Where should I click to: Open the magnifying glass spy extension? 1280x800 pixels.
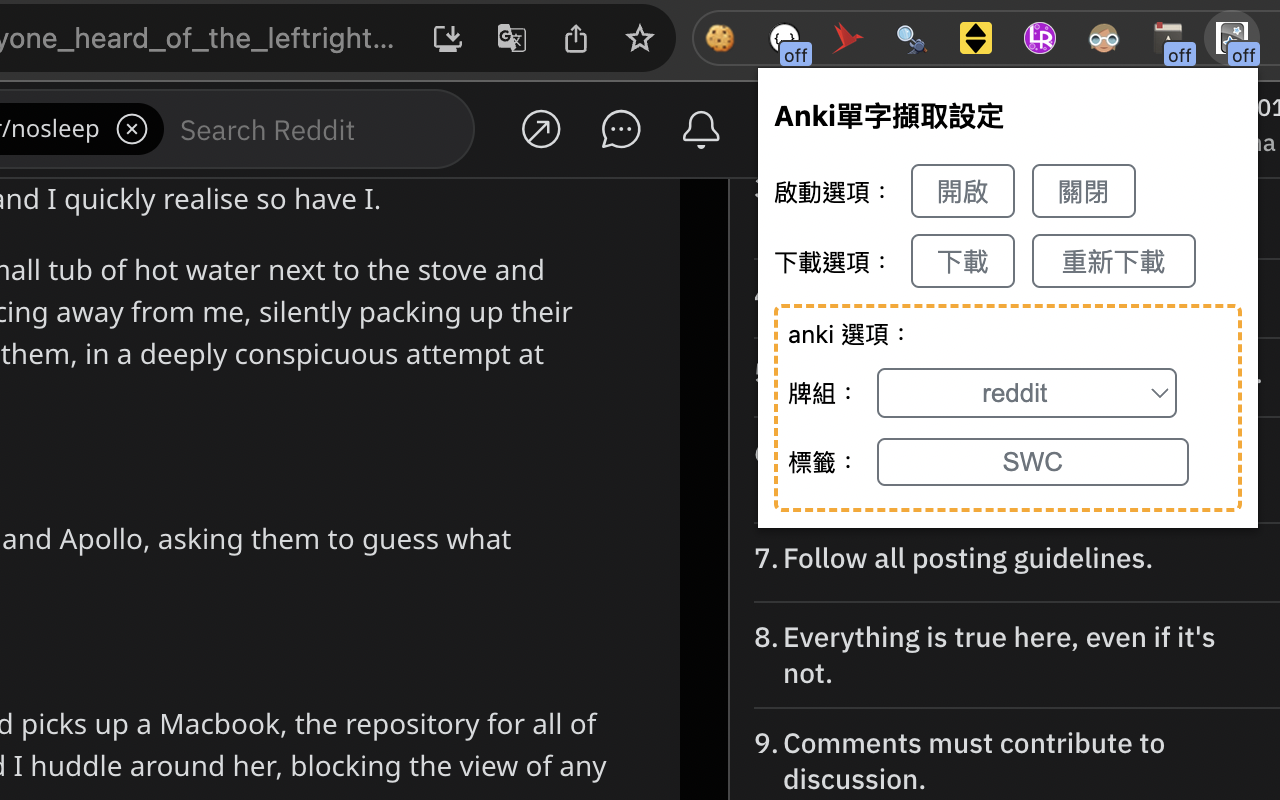[x=911, y=39]
